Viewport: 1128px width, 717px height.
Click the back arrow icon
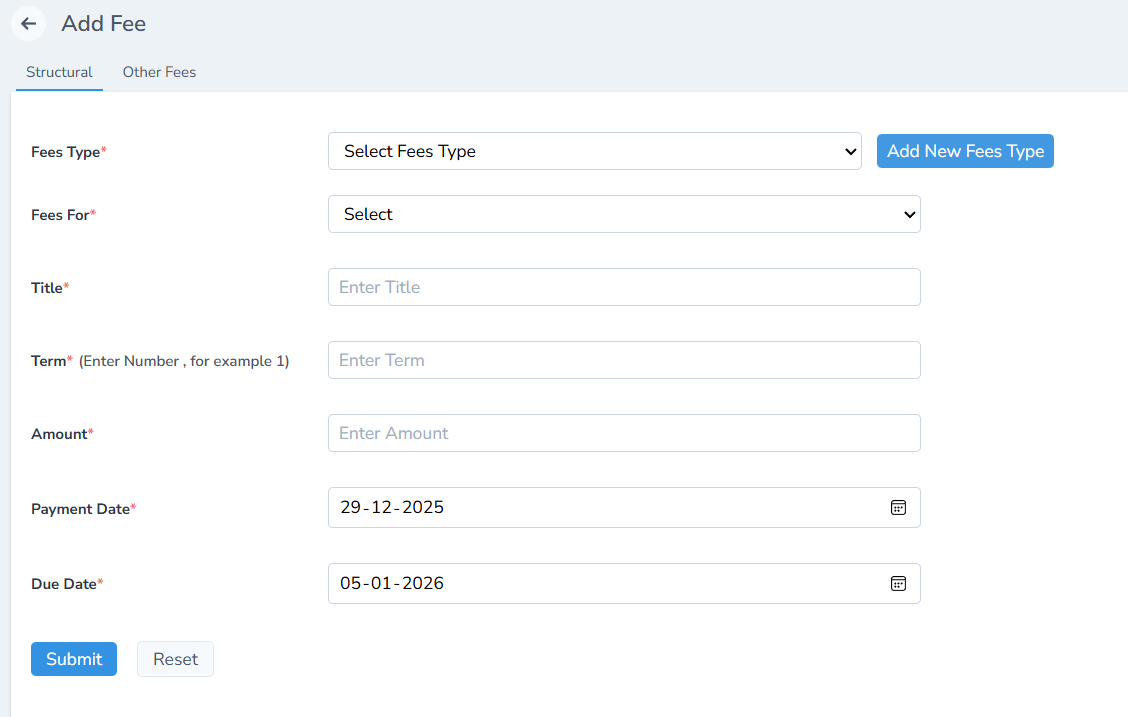pyautogui.click(x=28, y=23)
